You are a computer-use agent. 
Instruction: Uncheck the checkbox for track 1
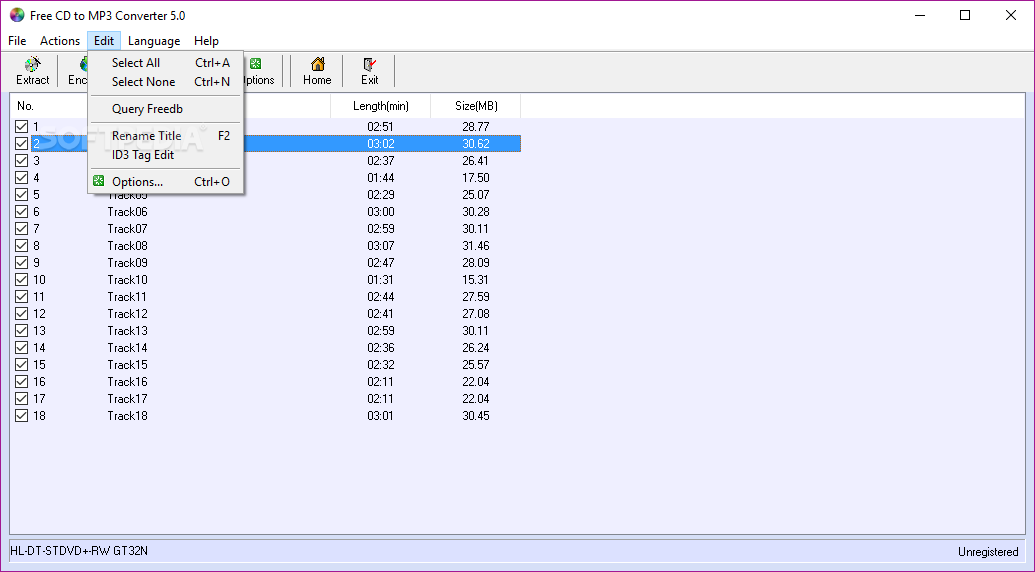[22, 126]
